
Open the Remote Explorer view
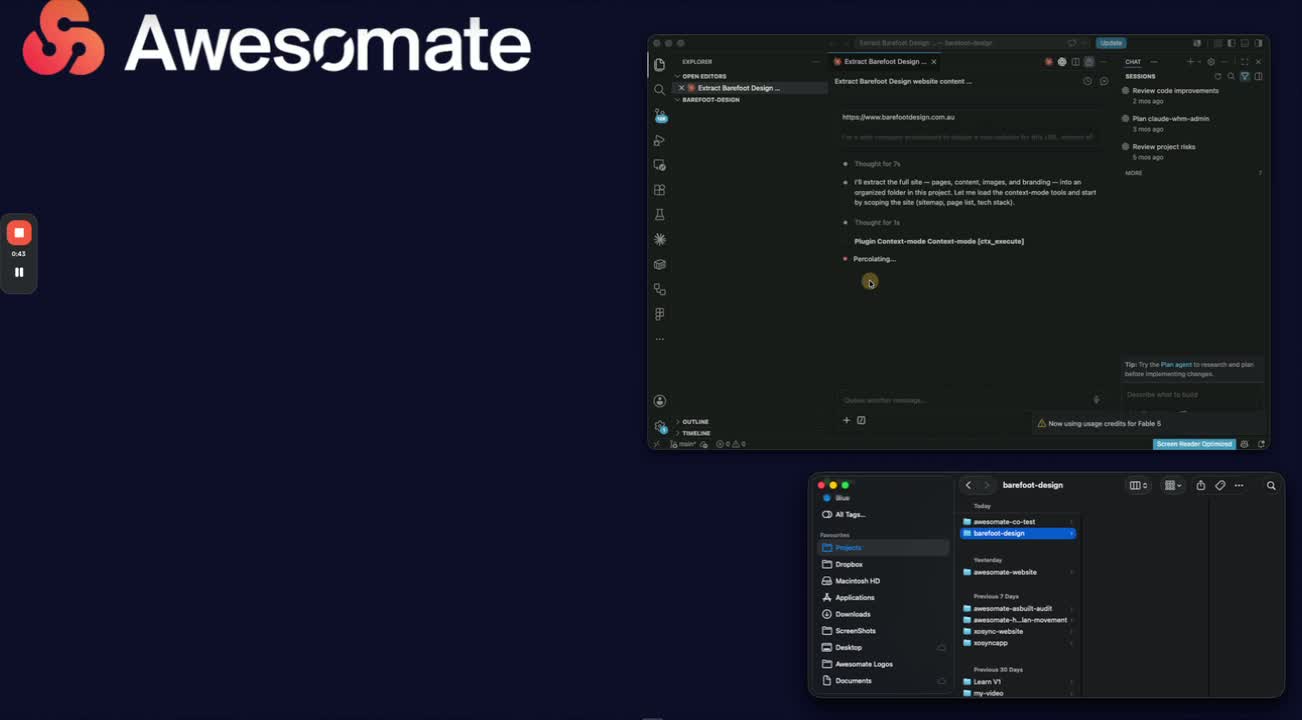coord(659,165)
